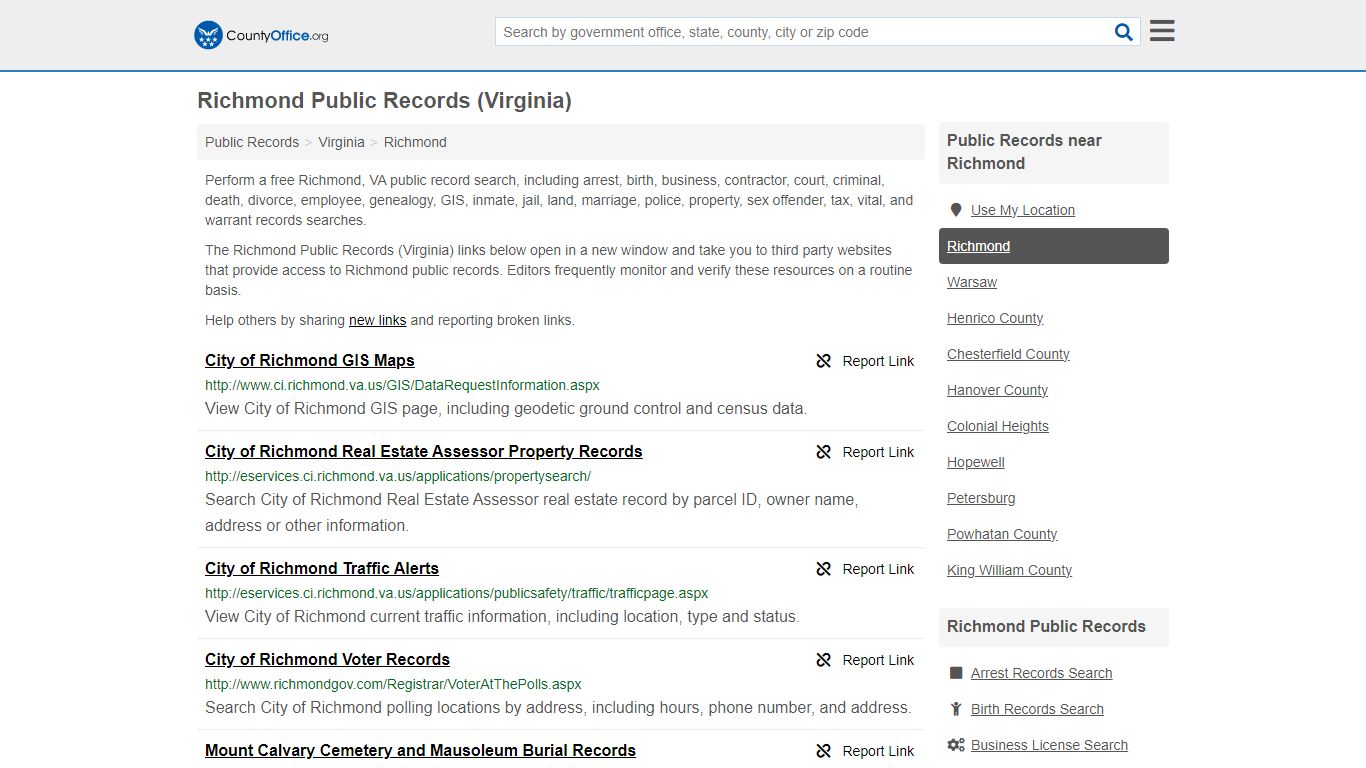Viewport: 1366px width, 768px height.
Task: Go to Virginia breadcrumb
Action: [341, 142]
